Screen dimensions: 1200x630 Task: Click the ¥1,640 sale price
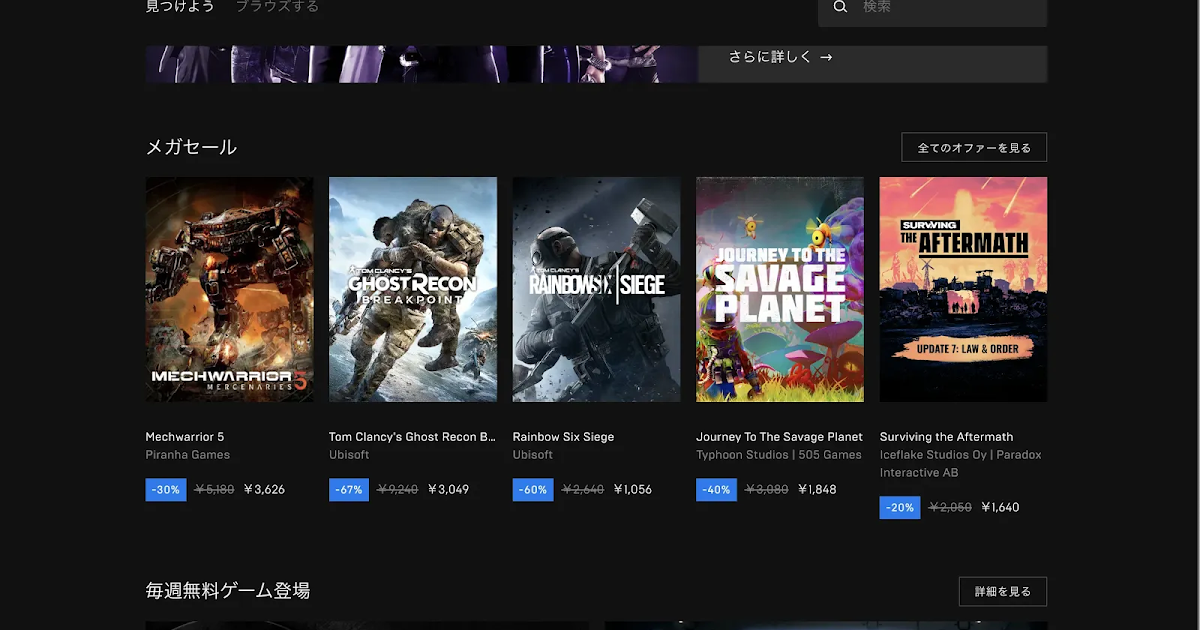(x=1000, y=508)
